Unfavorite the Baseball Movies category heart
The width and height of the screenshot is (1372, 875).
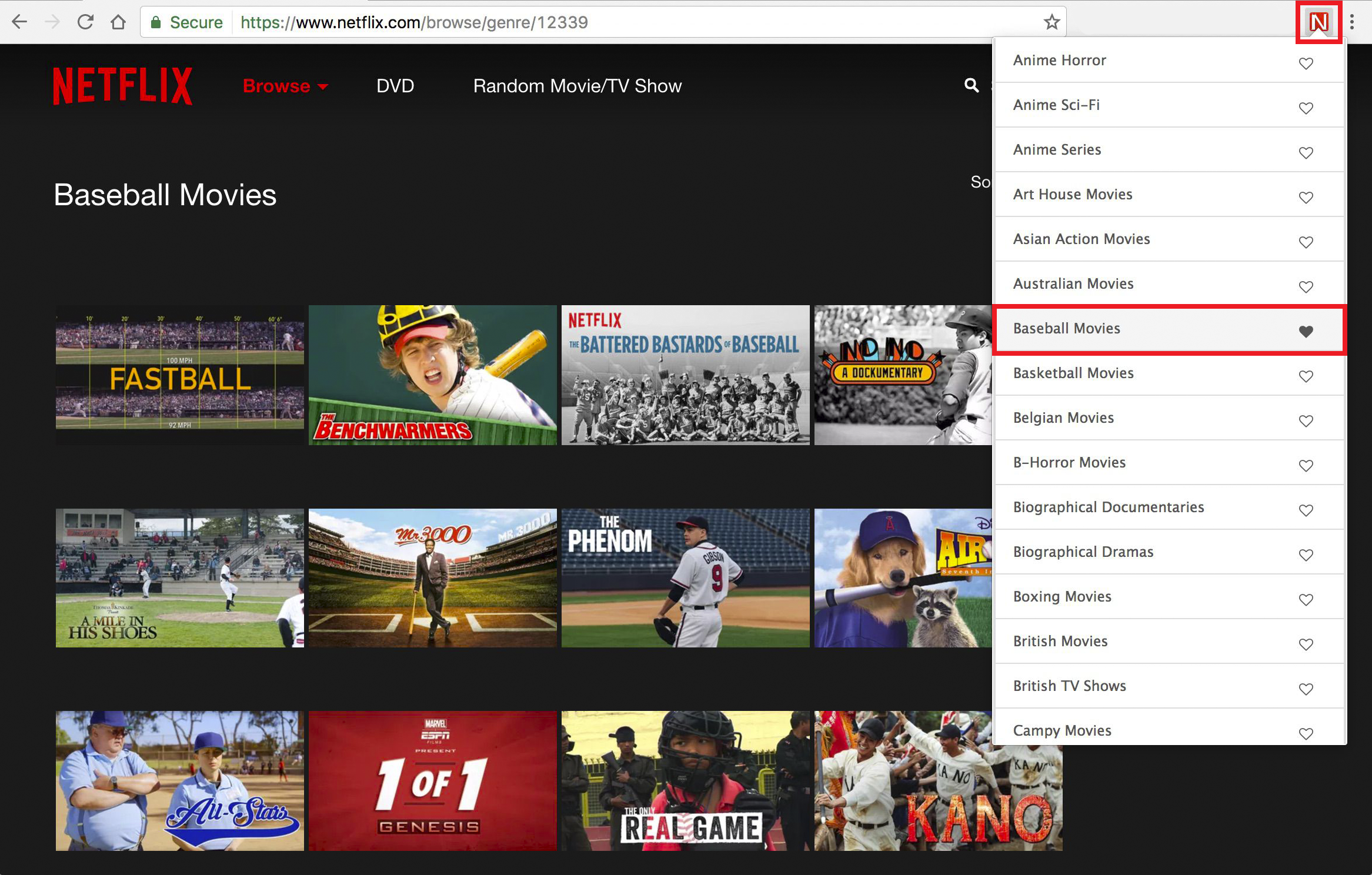coord(1306,331)
